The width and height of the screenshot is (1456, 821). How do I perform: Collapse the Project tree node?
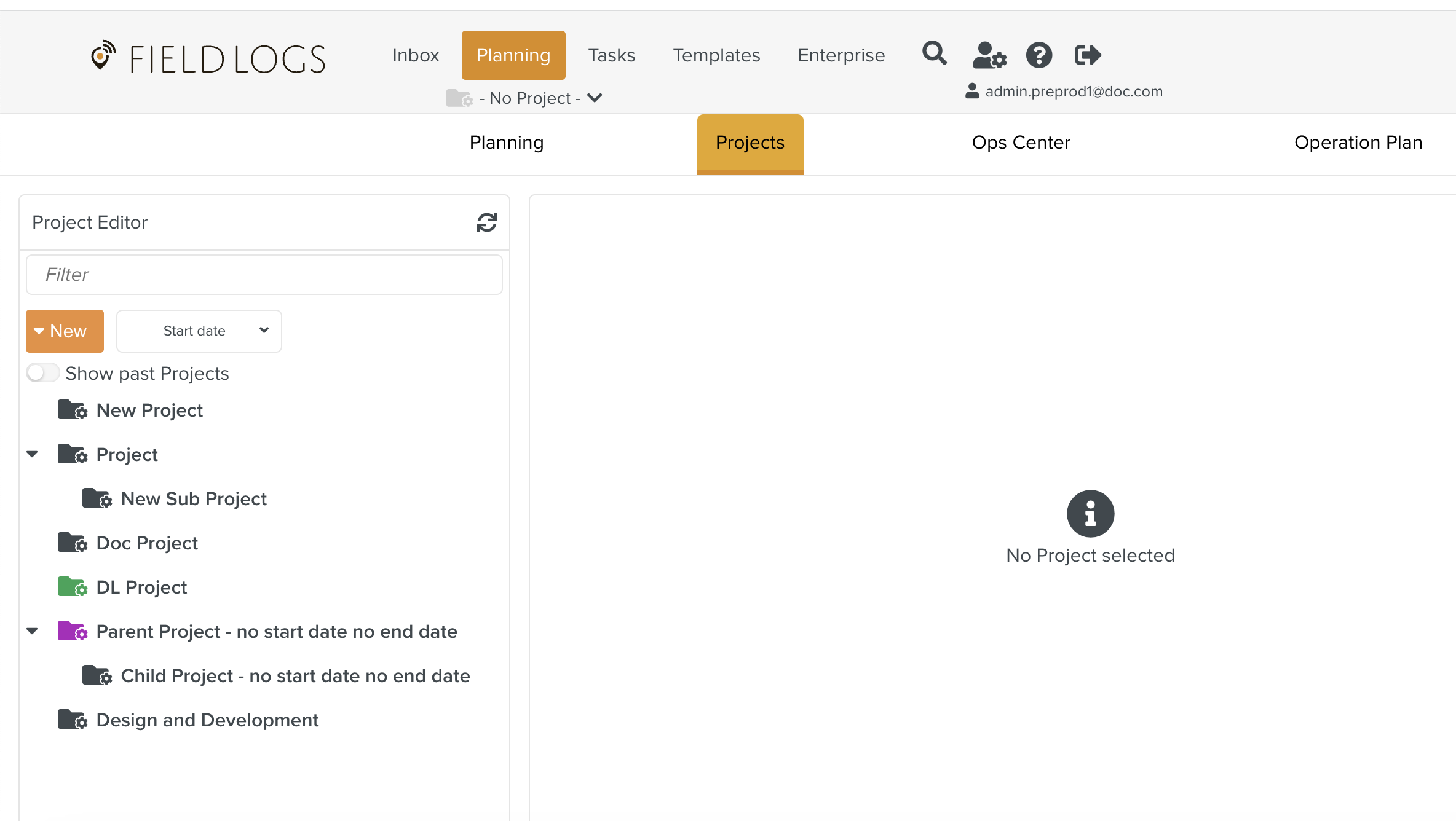33,454
